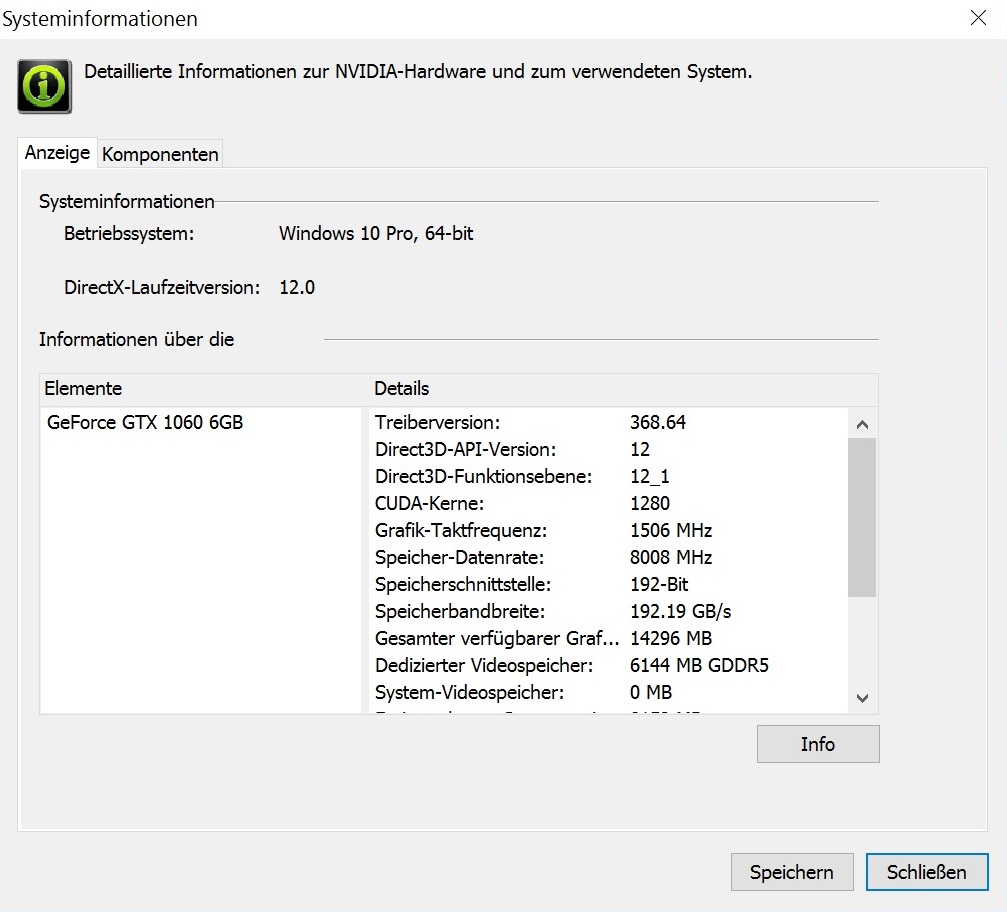Click scrollbar down arrow in Details list

(863, 698)
